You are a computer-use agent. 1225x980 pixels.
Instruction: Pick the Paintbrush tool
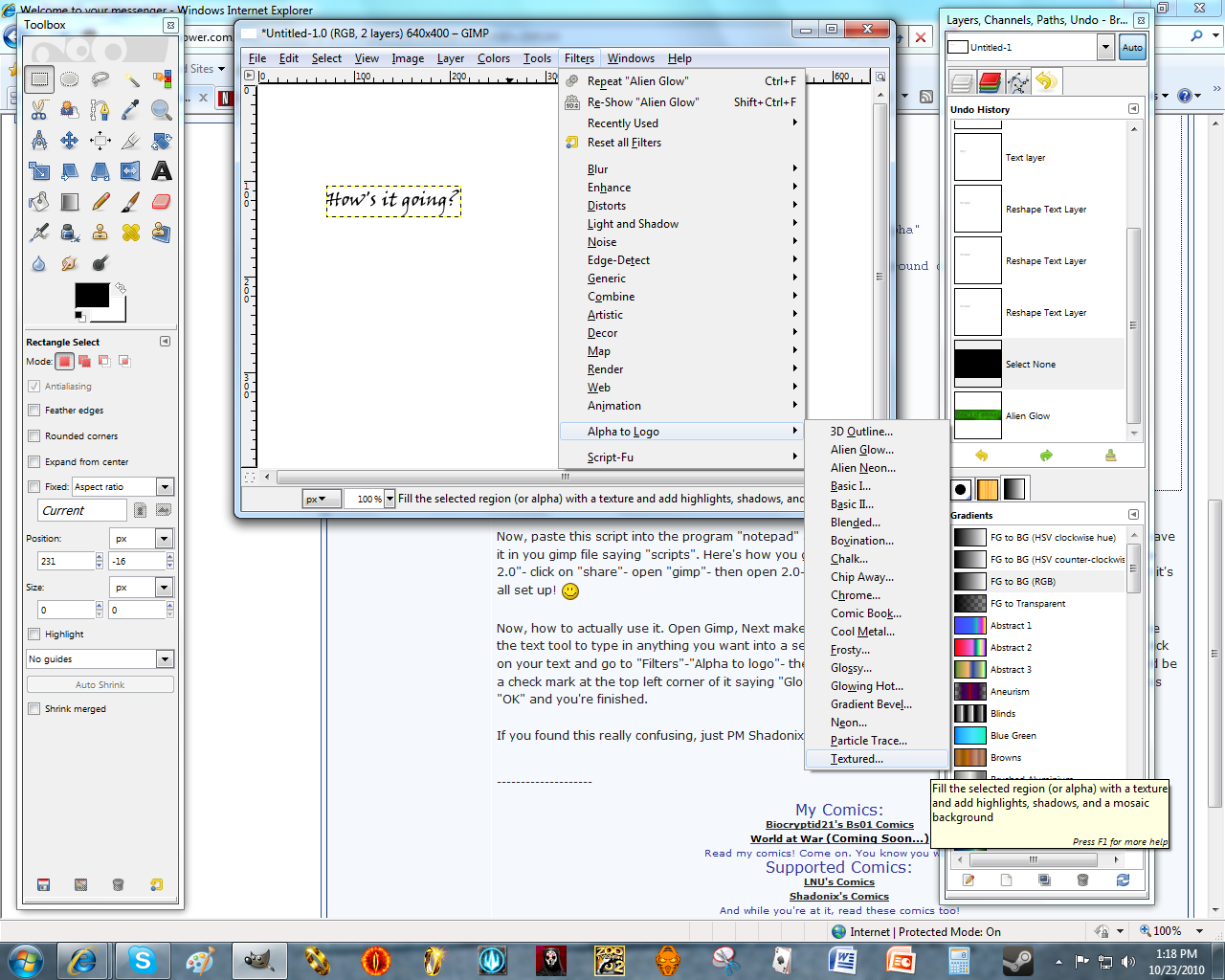(131, 202)
